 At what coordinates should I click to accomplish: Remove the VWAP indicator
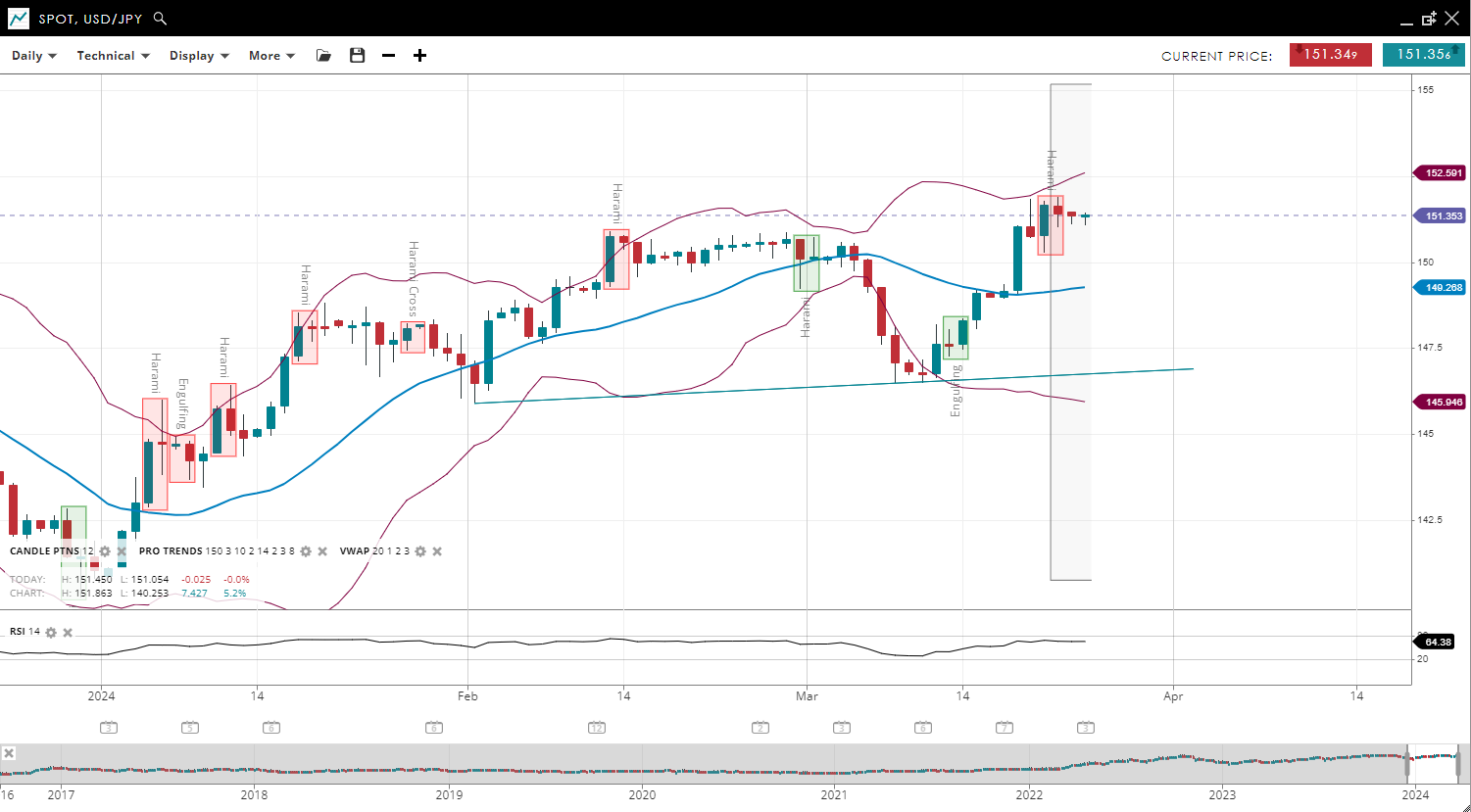[437, 551]
